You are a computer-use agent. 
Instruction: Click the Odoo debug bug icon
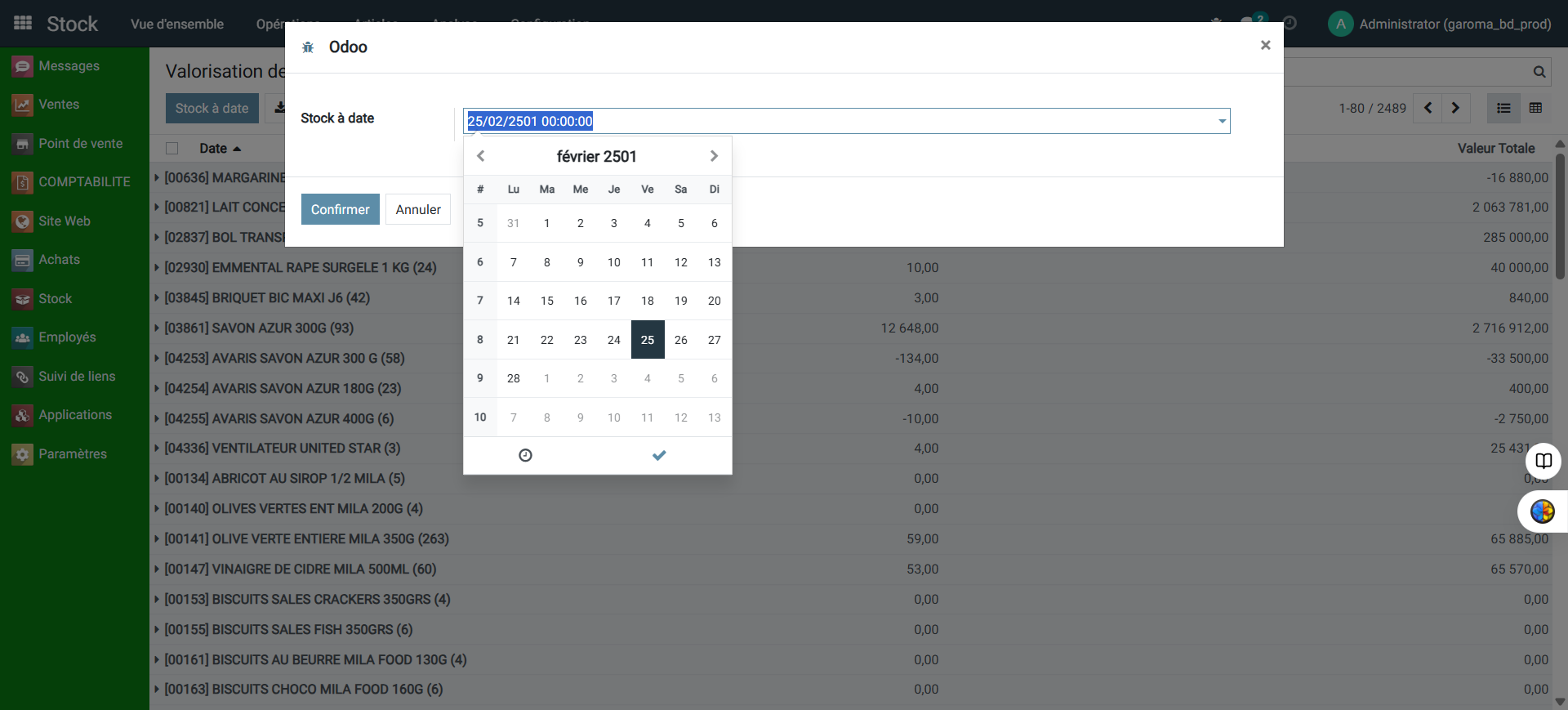coord(308,47)
